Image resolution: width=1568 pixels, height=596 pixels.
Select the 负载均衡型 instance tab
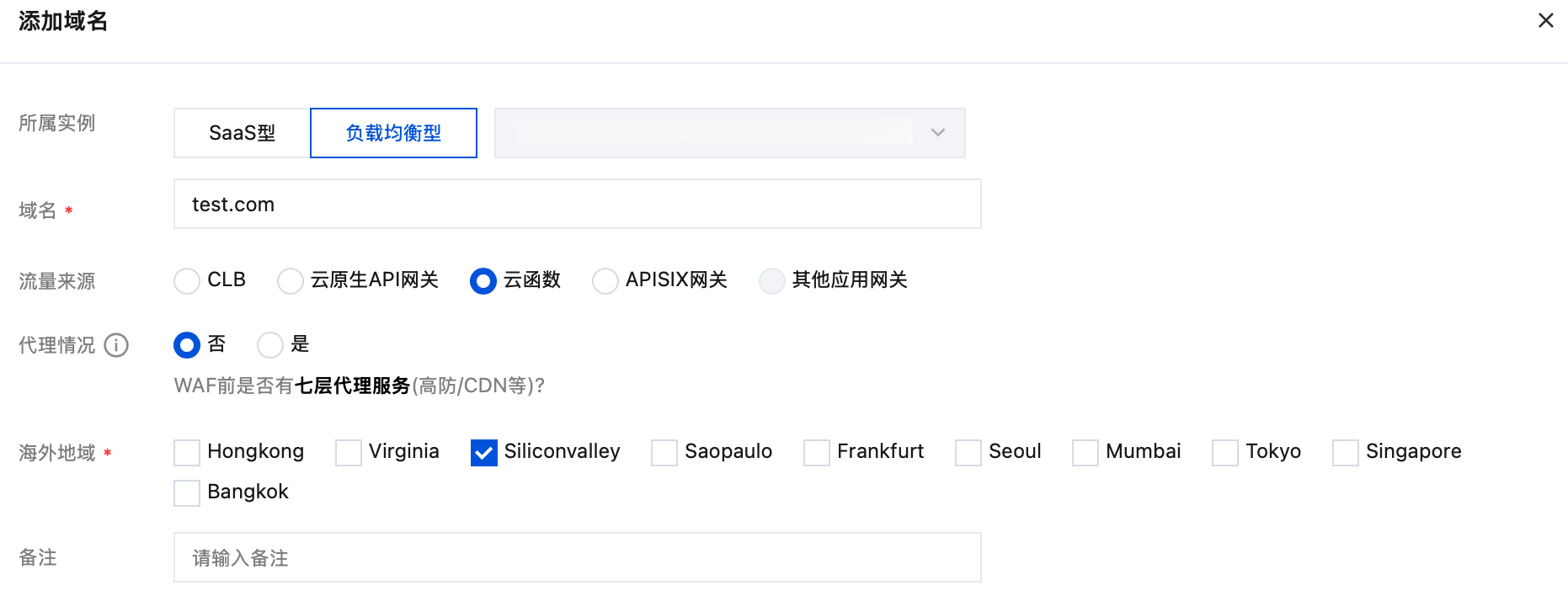(393, 133)
